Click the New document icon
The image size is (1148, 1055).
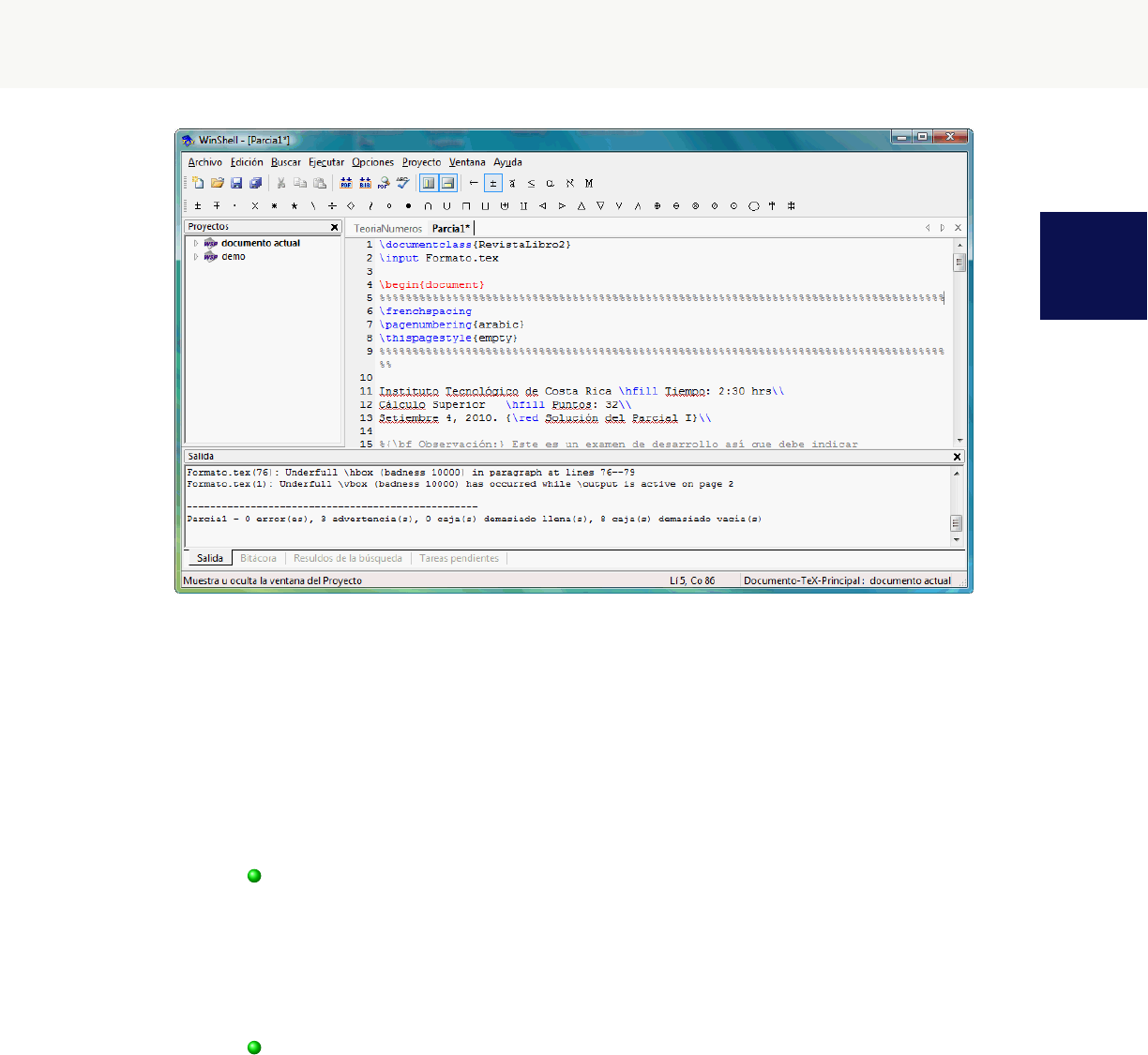pyautogui.click(x=198, y=183)
